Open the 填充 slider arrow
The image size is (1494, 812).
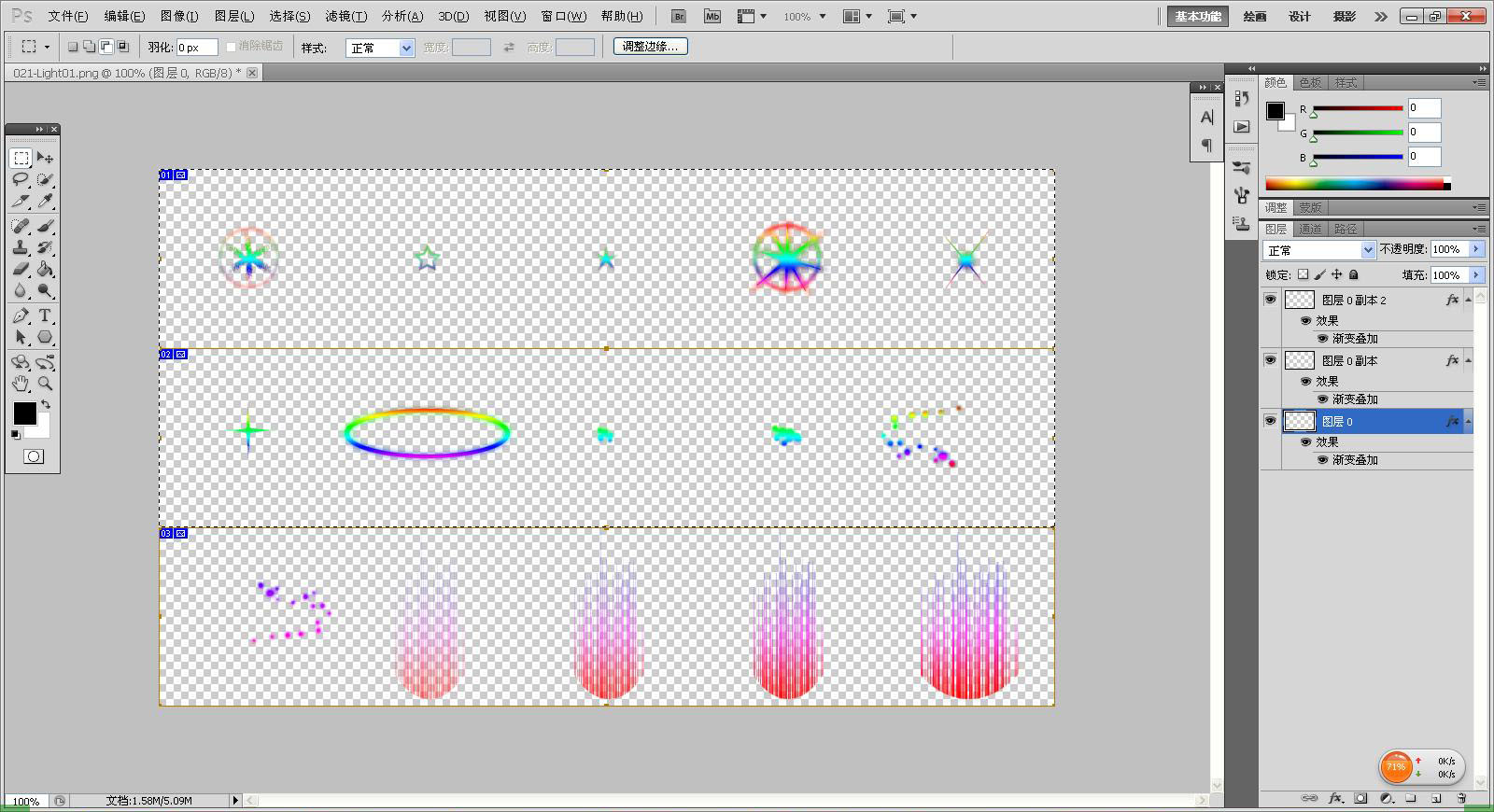pyautogui.click(x=1476, y=274)
